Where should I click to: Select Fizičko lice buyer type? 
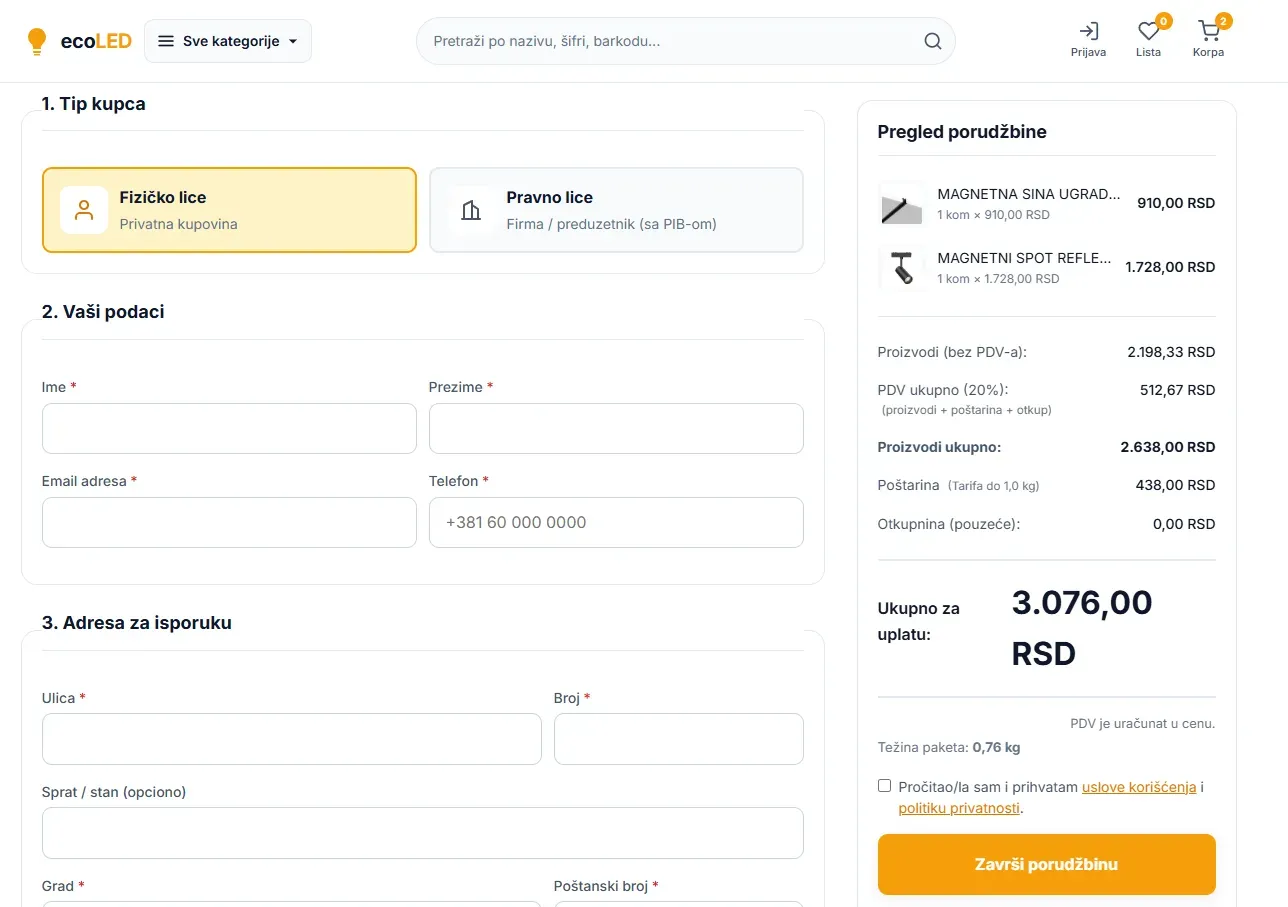[x=229, y=210]
